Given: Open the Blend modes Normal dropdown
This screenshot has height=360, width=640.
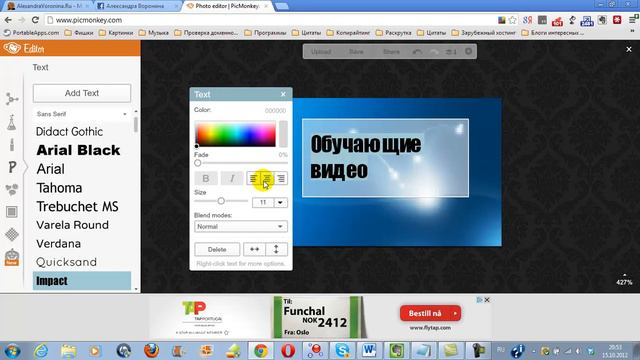Looking at the screenshot, I should click(x=241, y=227).
